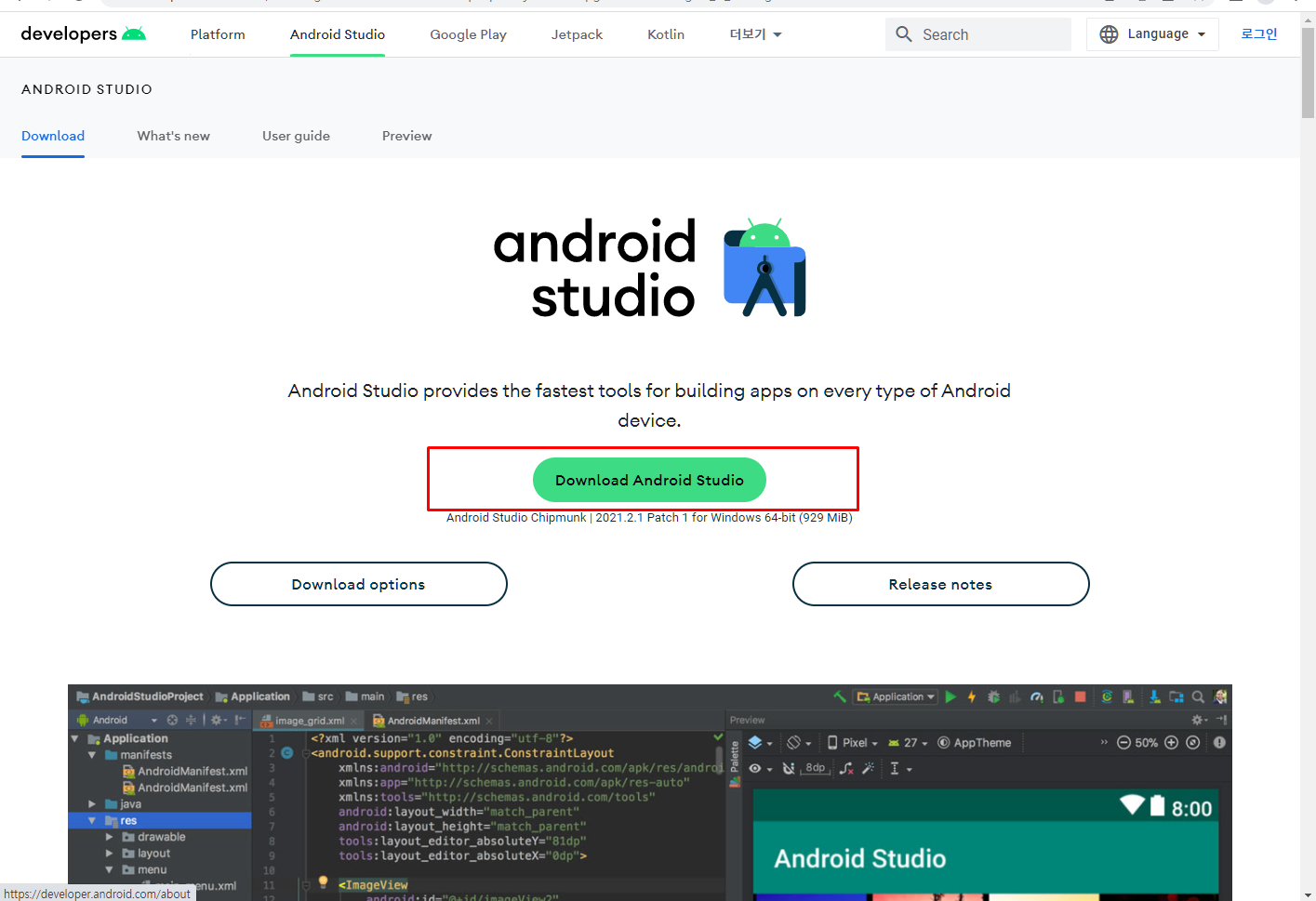Click the 로그인 sign-in link
This screenshot has height=901, width=1316.
pos(1259,33)
